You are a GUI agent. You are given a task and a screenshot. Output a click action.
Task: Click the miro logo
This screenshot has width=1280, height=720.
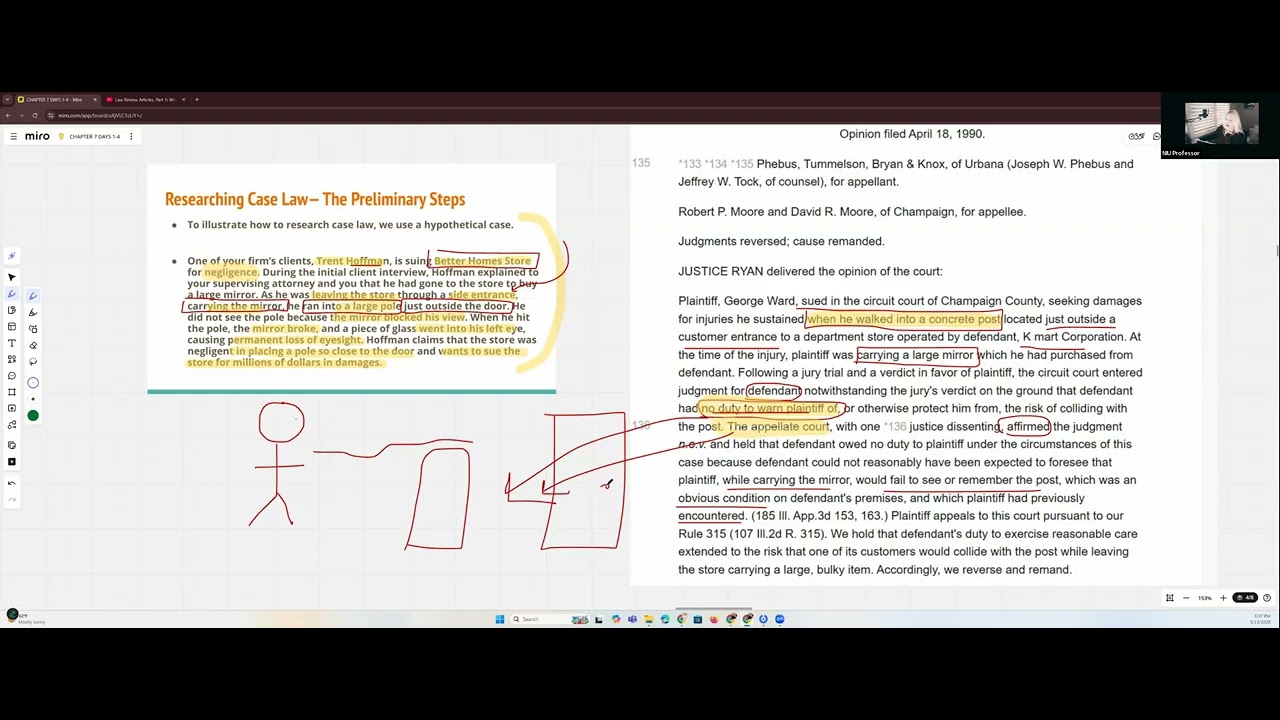click(x=37, y=136)
